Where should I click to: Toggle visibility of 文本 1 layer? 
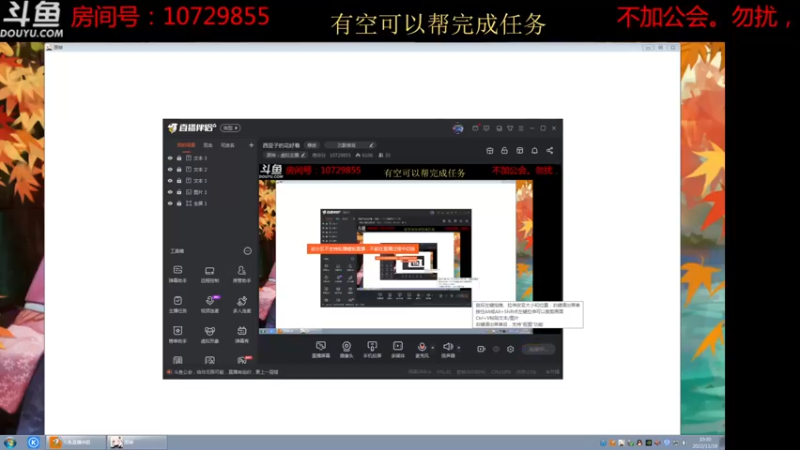(x=170, y=181)
